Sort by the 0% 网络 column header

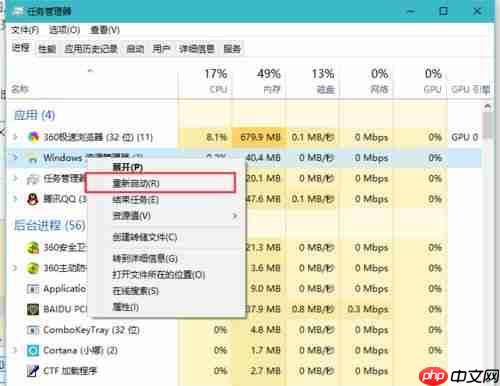click(366, 81)
